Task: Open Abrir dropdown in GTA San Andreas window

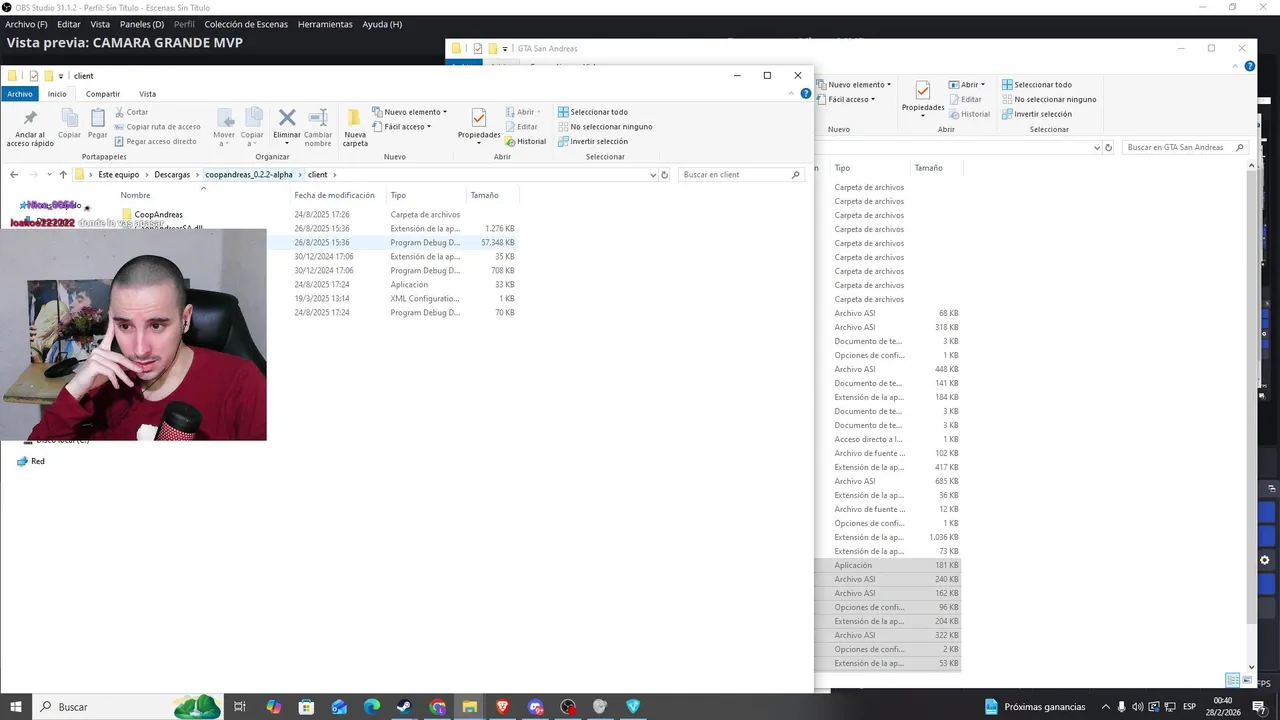Action: tap(966, 85)
